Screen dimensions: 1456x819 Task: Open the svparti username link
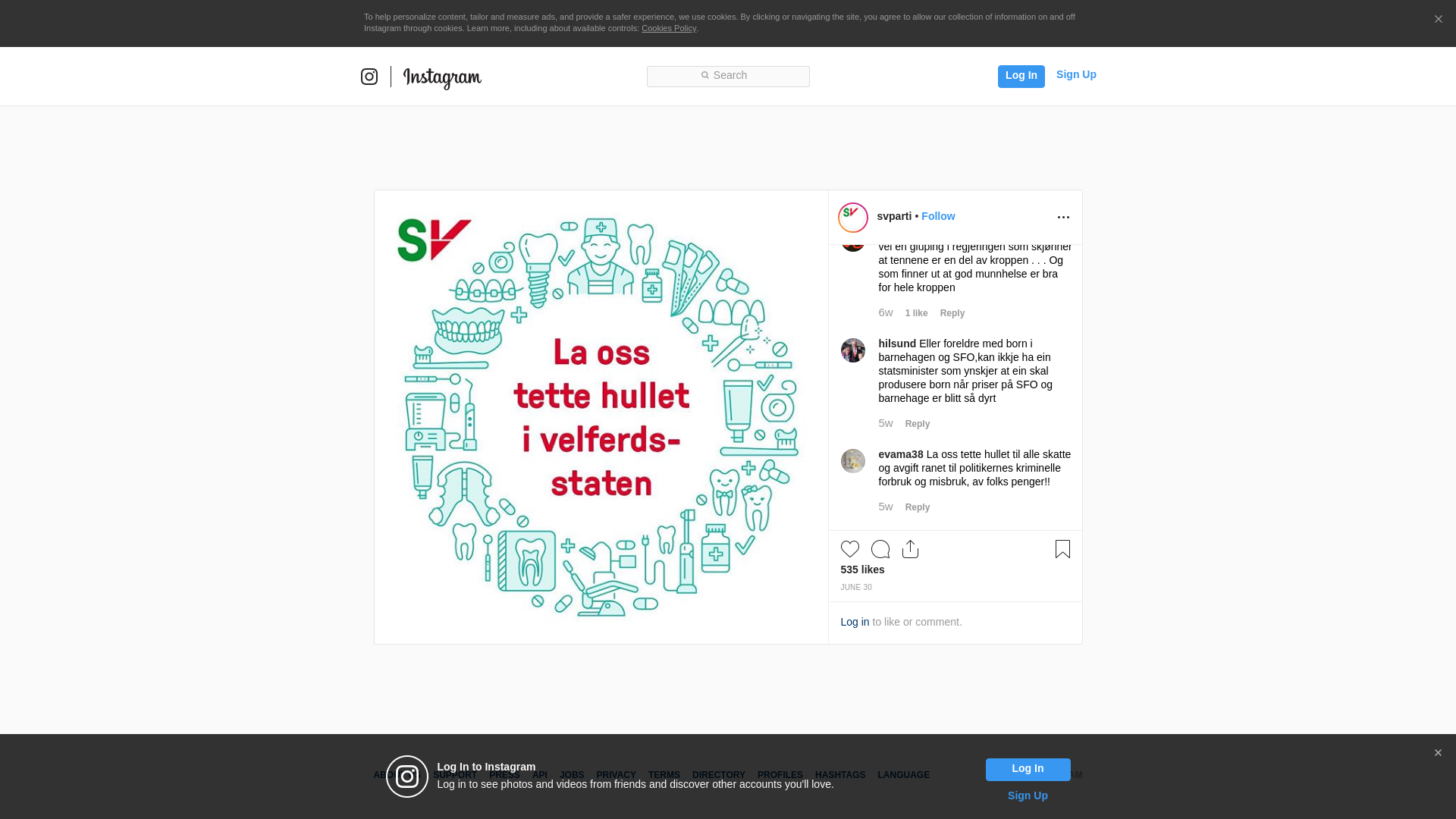[894, 216]
